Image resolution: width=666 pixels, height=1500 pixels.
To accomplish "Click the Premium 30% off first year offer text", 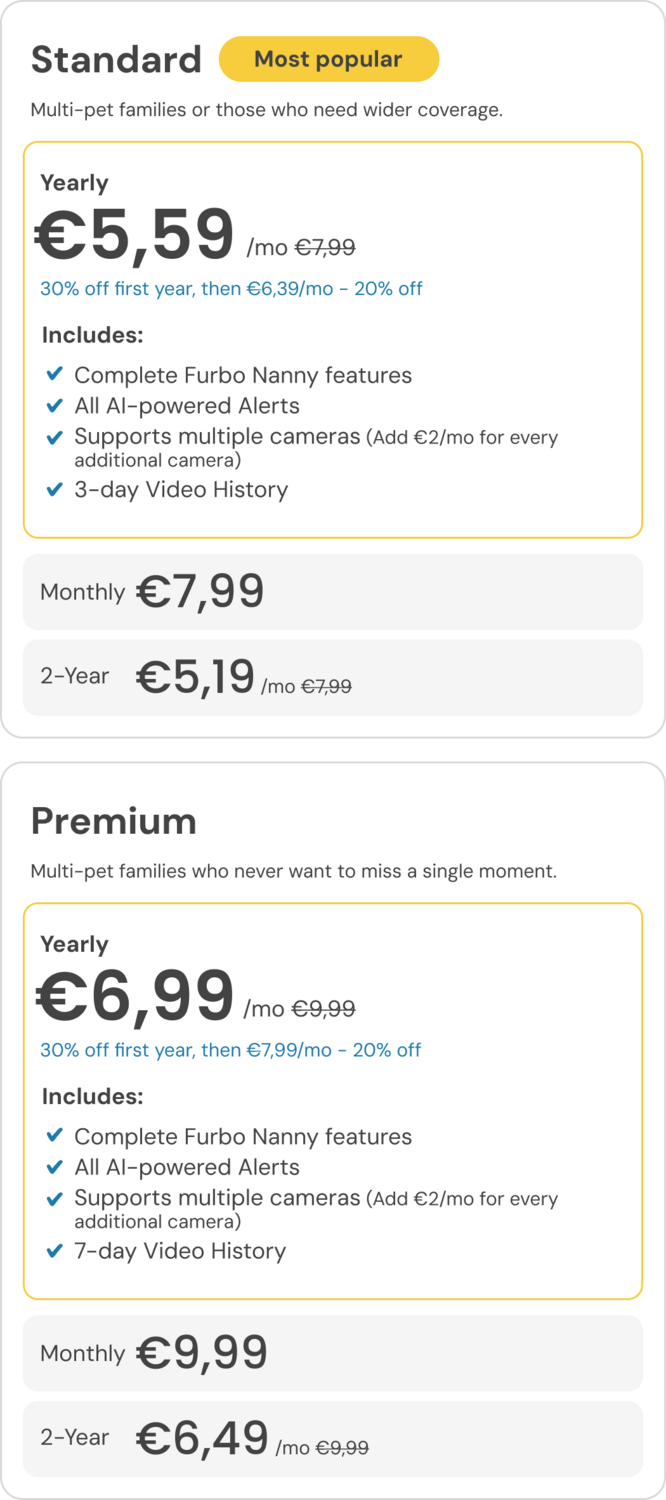I will point(231,1050).
